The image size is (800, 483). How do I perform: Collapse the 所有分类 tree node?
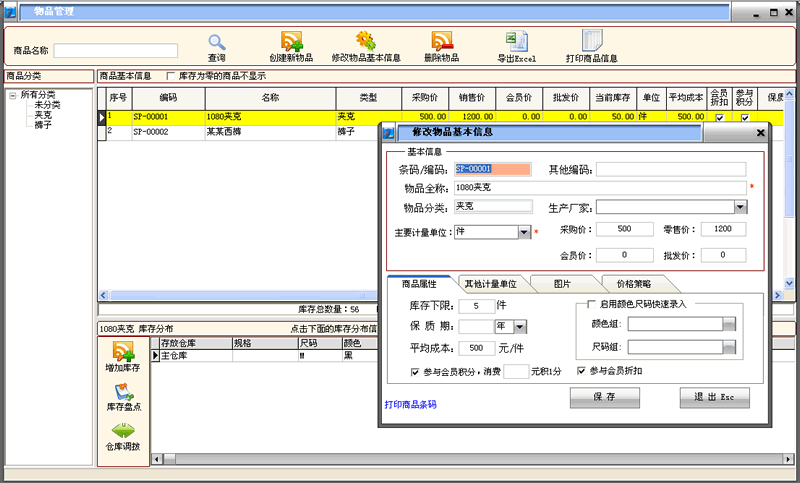click(13, 95)
